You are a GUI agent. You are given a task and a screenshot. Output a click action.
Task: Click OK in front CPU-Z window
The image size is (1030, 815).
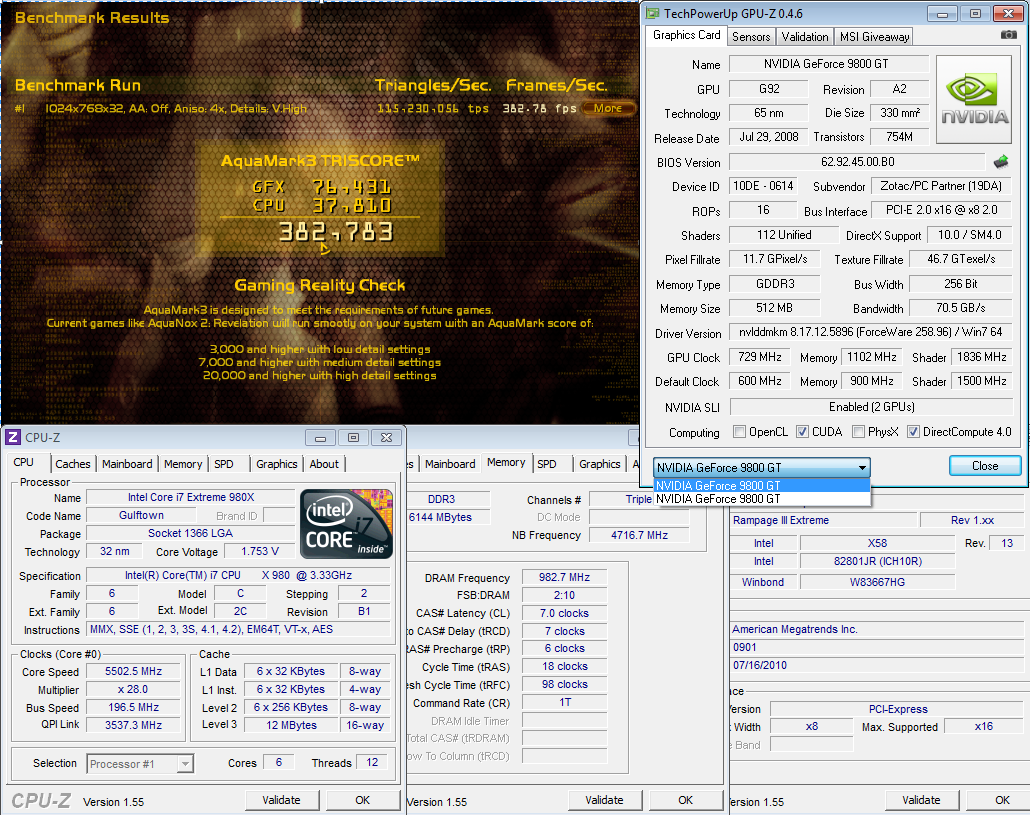pos(363,800)
